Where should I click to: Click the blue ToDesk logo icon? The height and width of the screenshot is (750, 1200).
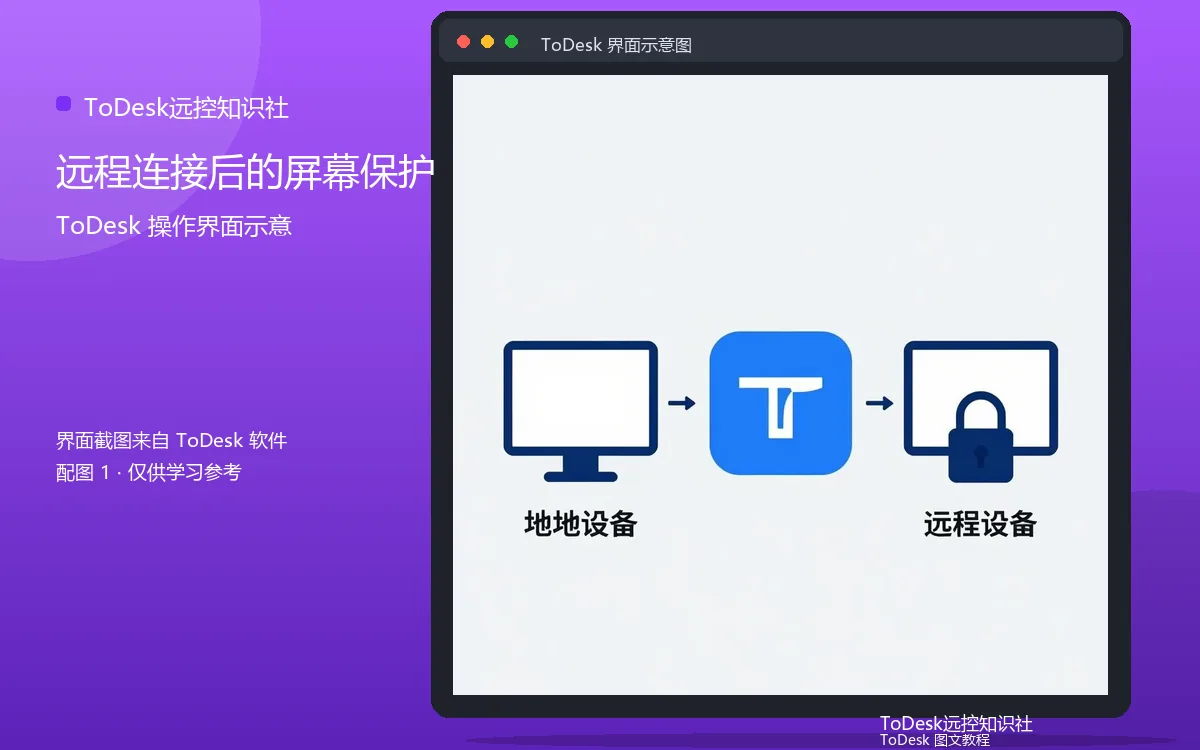pyautogui.click(x=780, y=403)
